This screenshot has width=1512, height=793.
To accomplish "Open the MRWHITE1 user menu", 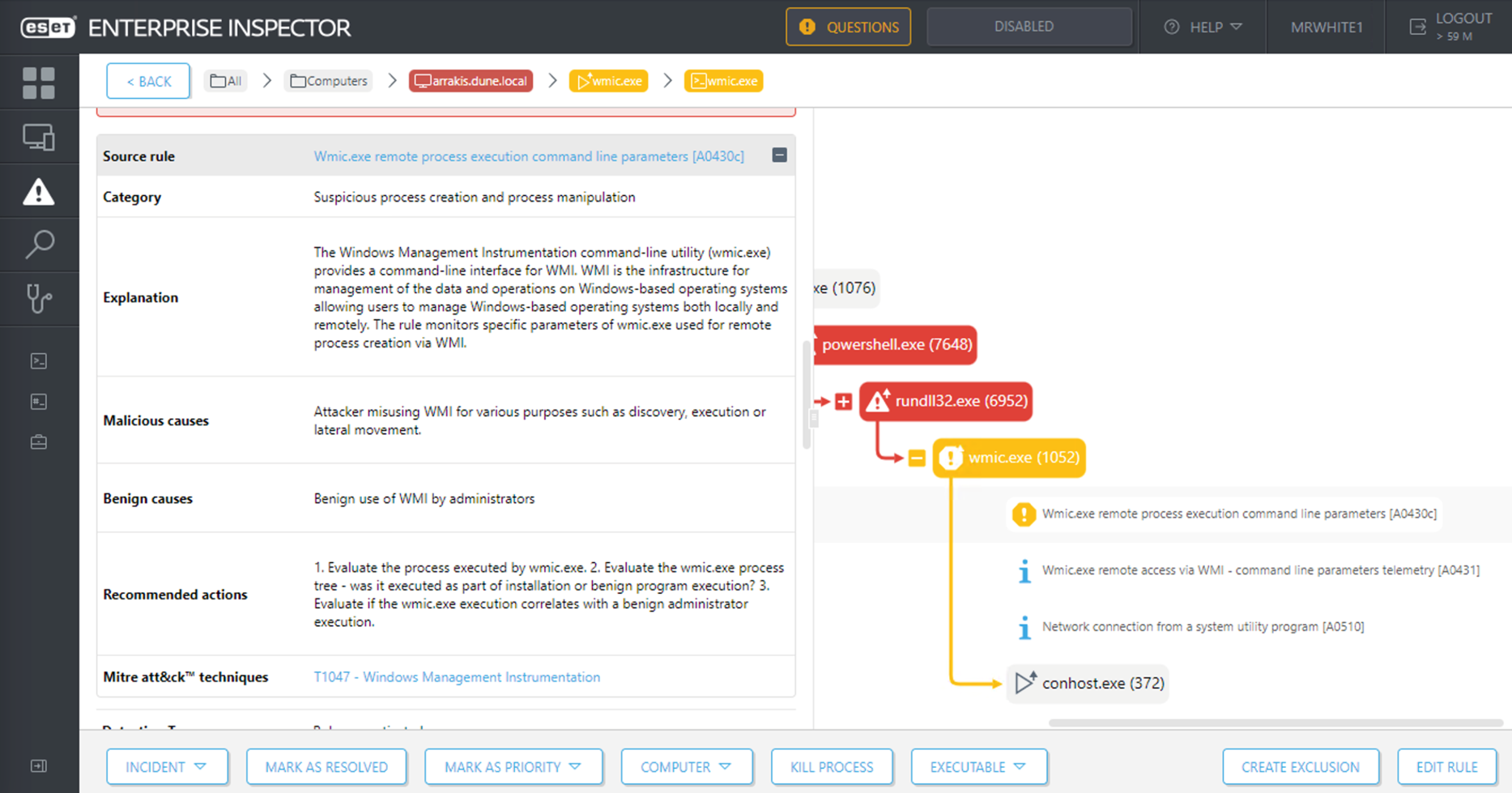I will coord(1327,27).
